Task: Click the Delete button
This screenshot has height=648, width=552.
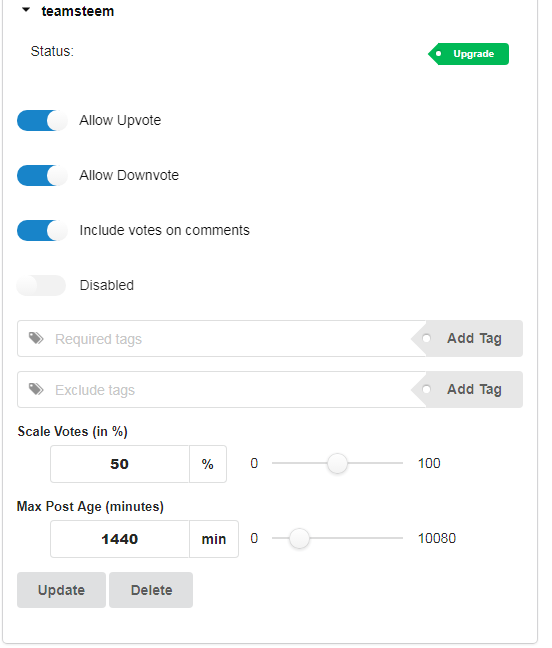Action: click(x=151, y=590)
